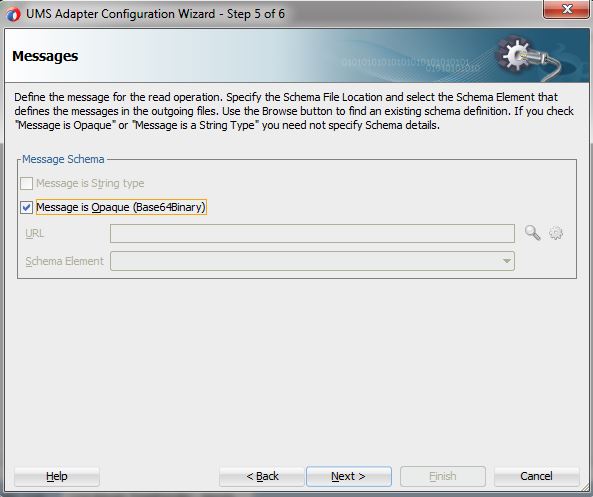Close the wizard with the red X
593x497 pixels.
click(x=566, y=9)
